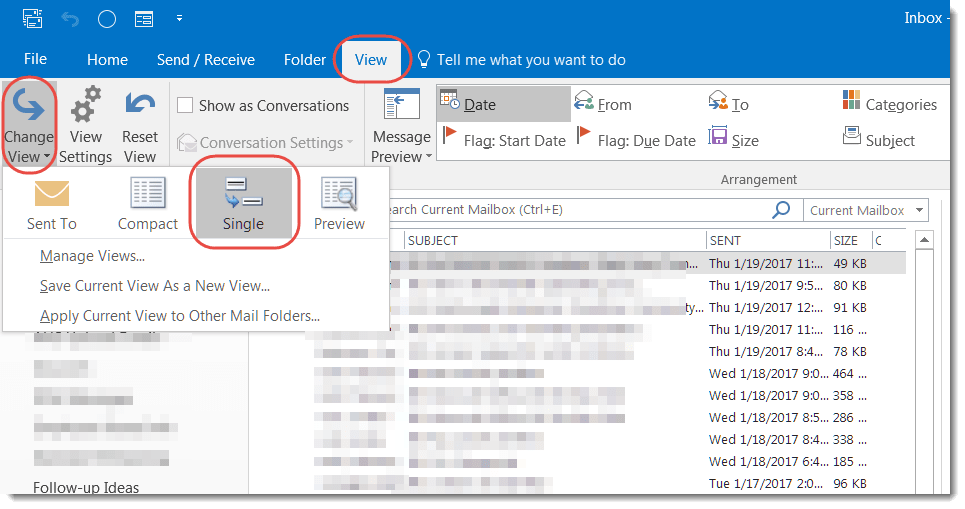Enable Show as Conversations checkbox

[x=185, y=105]
